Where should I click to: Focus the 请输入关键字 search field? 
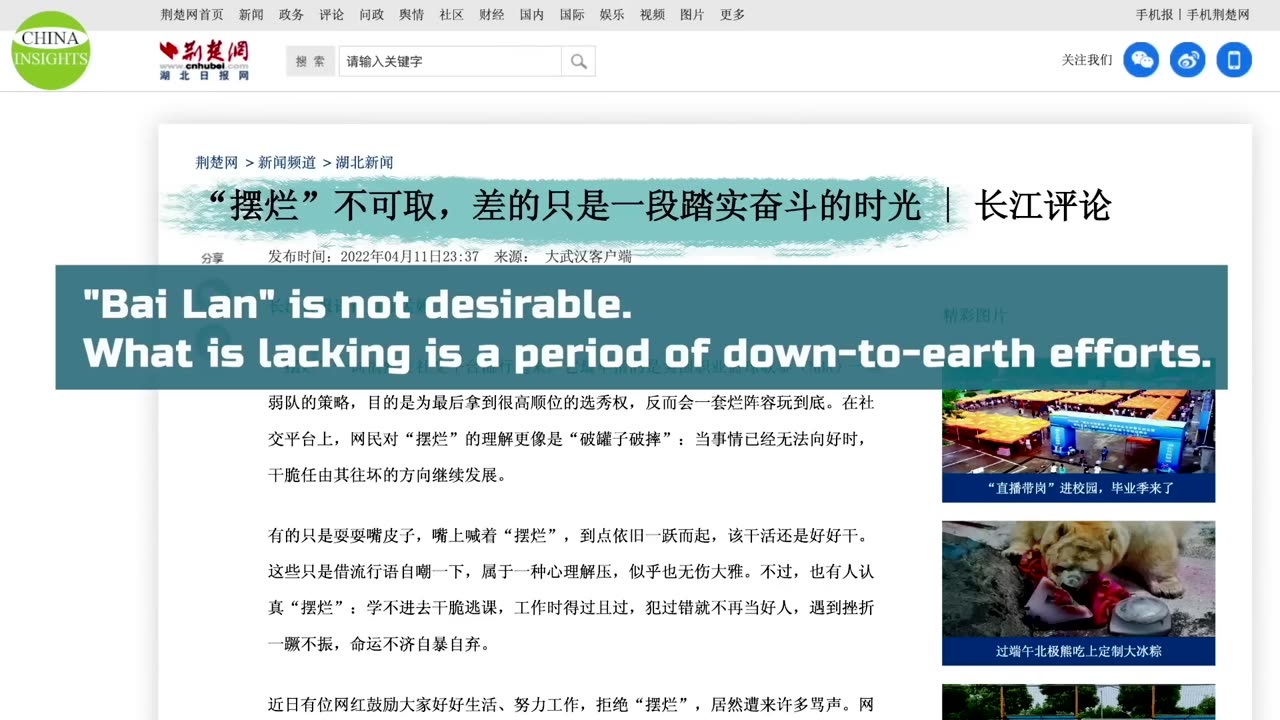tap(450, 61)
